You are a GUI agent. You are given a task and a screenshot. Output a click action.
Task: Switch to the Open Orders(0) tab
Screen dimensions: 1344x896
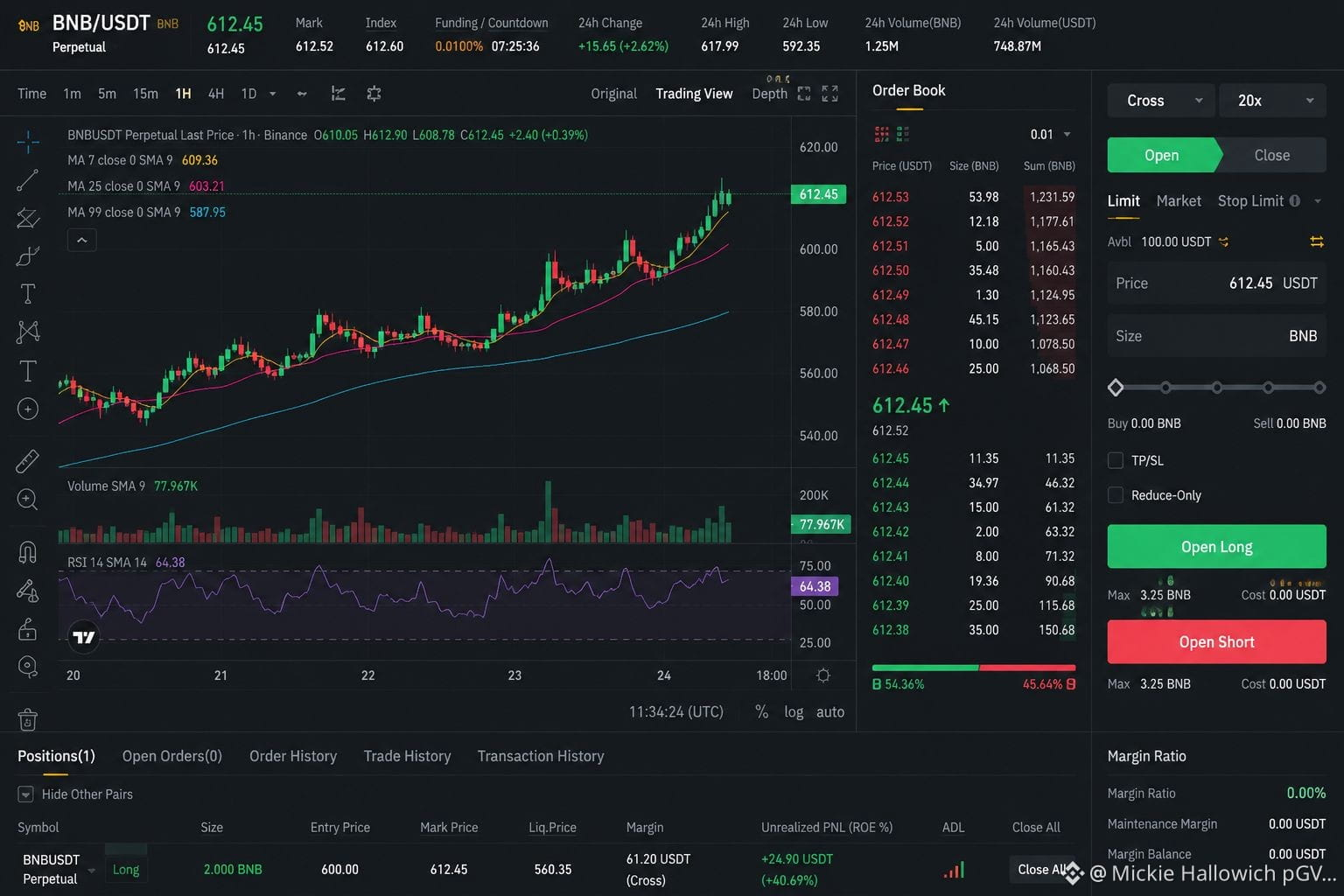coord(172,756)
